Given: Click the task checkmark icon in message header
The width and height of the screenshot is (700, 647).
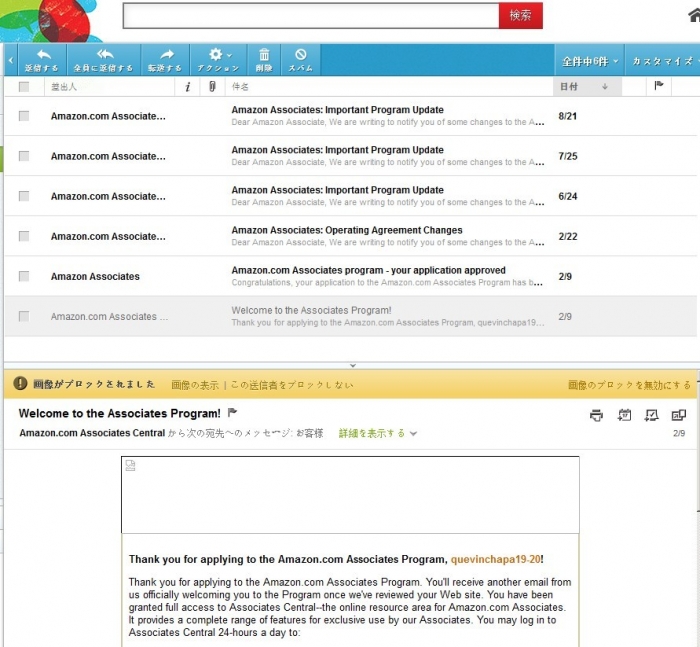Looking at the screenshot, I should [x=651, y=415].
